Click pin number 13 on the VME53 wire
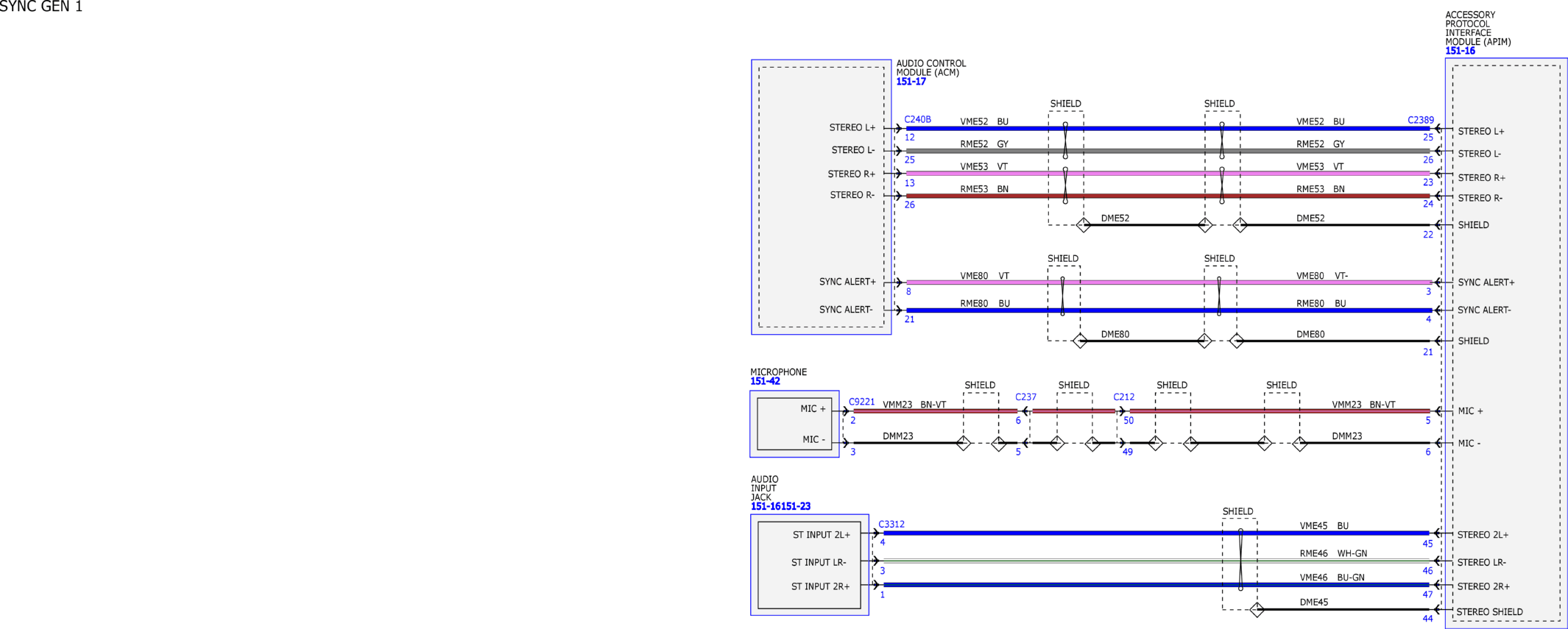1568x629 pixels. click(x=910, y=183)
